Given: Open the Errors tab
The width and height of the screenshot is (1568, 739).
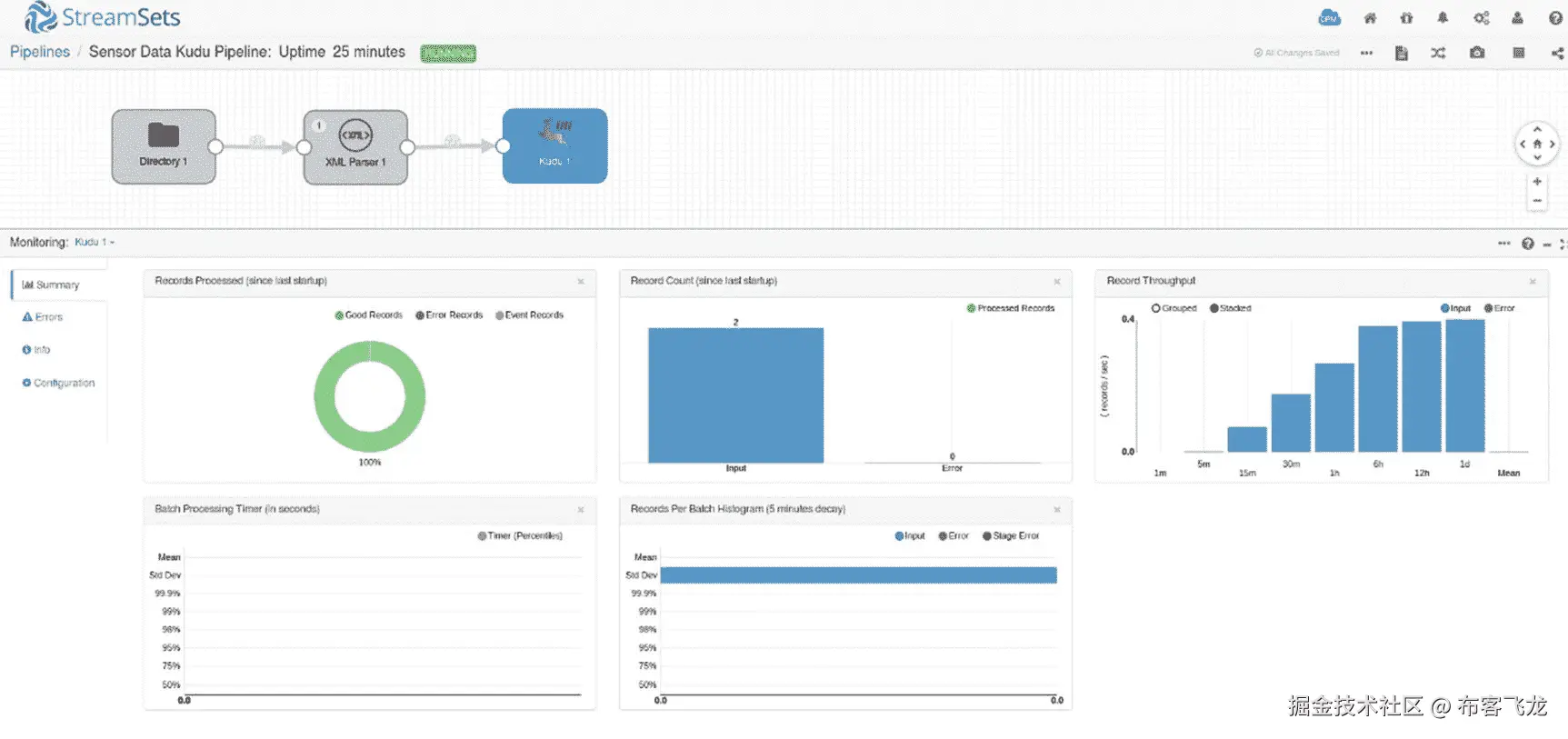Looking at the screenshot, I should [43, 317].
